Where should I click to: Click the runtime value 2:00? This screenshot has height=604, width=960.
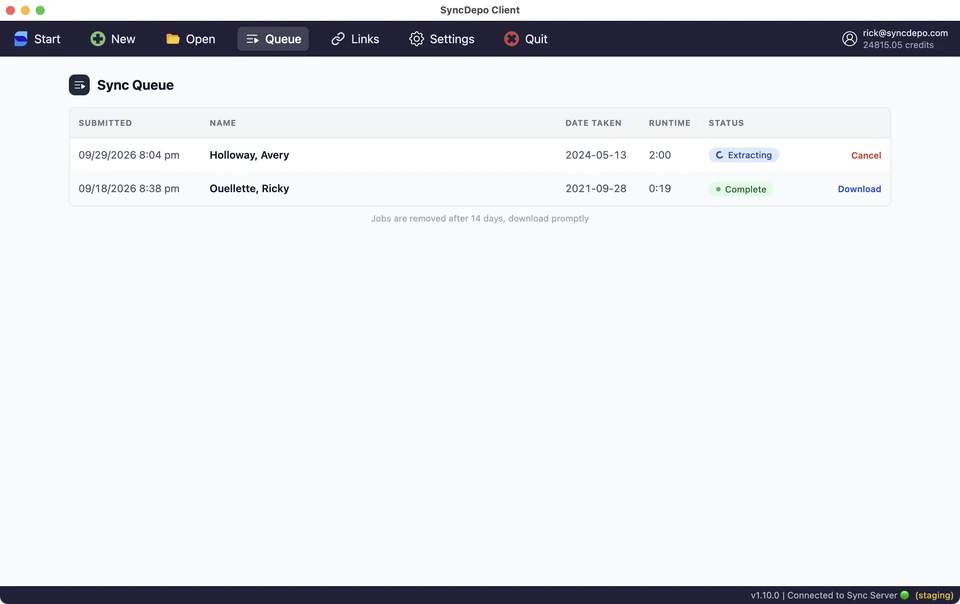pos(659,155)
